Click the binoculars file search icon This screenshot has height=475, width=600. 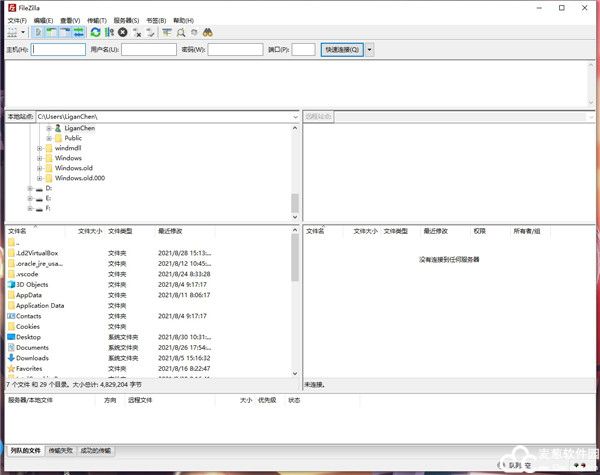[210, 32]
